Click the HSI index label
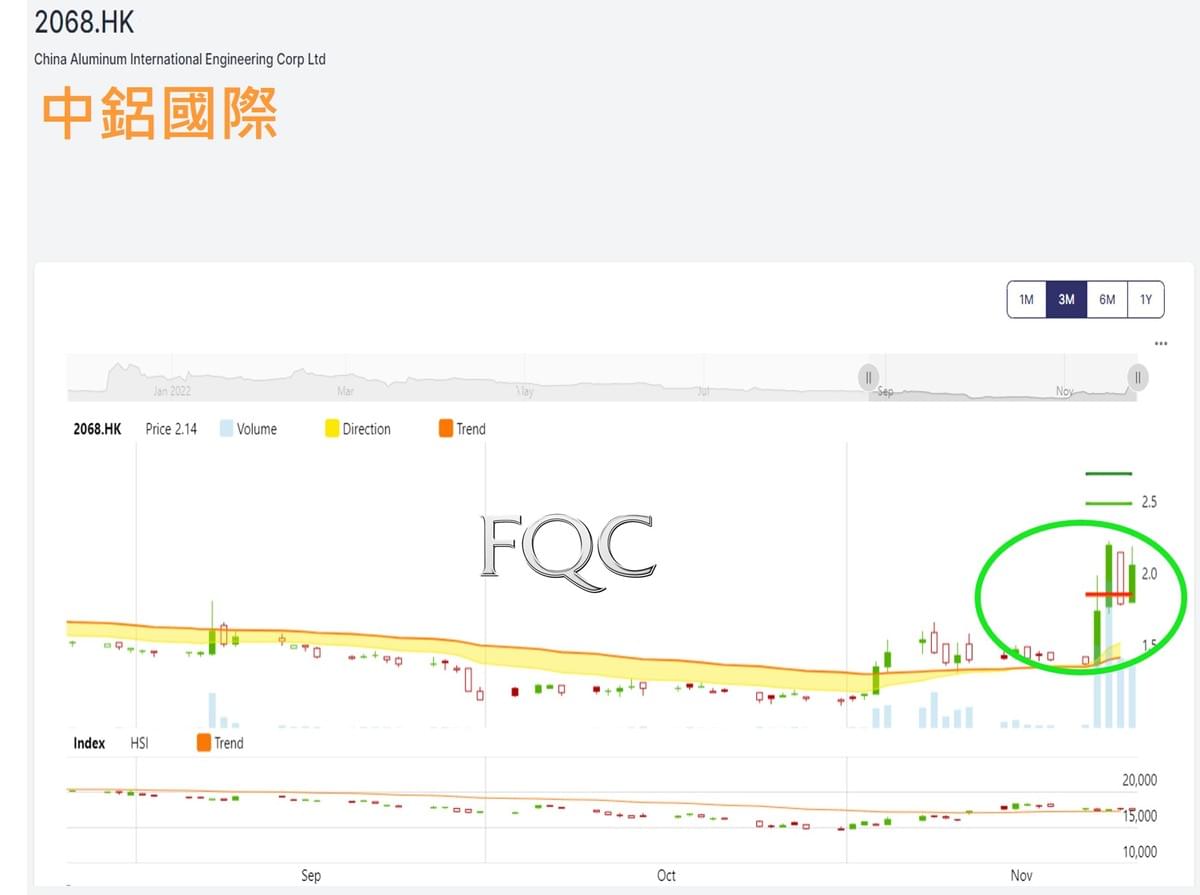The image size is (1200, 895). pos(140,743)
